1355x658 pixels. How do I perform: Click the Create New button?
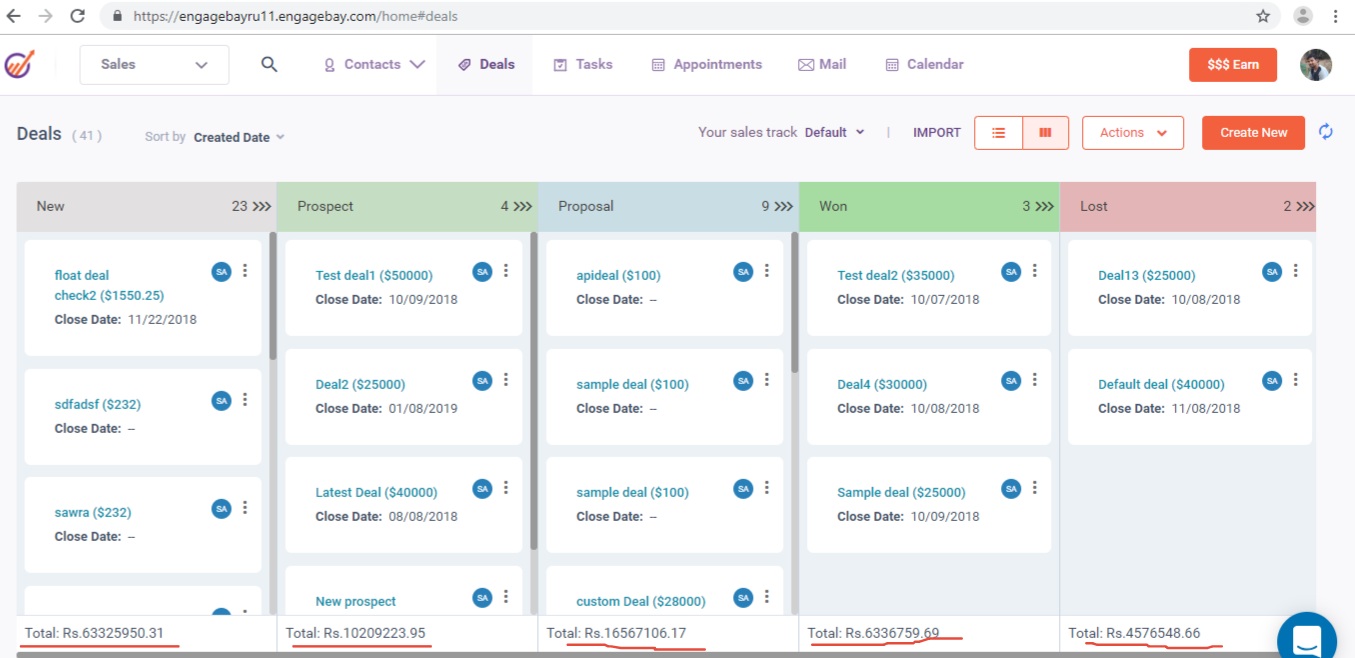point(1253,132)
